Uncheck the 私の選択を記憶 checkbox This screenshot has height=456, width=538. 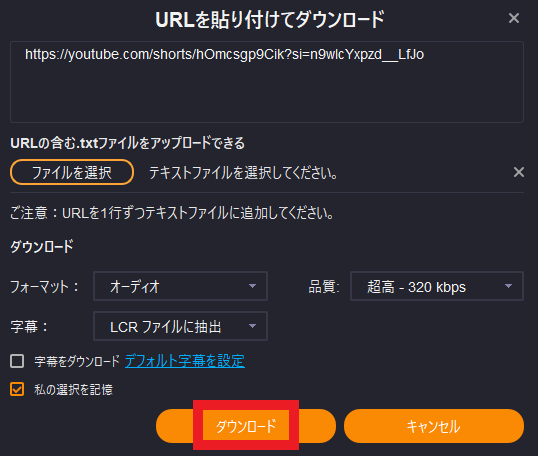[x=17, y=389]
